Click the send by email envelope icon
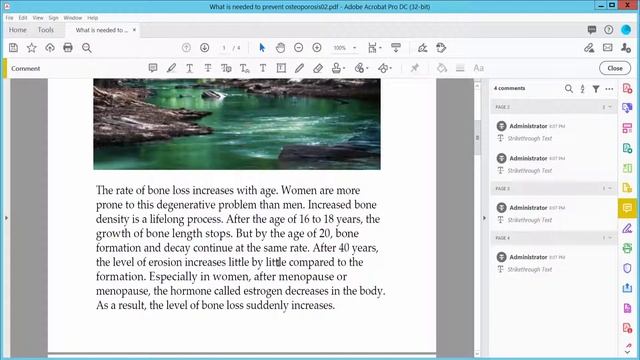Screen dimensions: 640x360 click(607, 48)
